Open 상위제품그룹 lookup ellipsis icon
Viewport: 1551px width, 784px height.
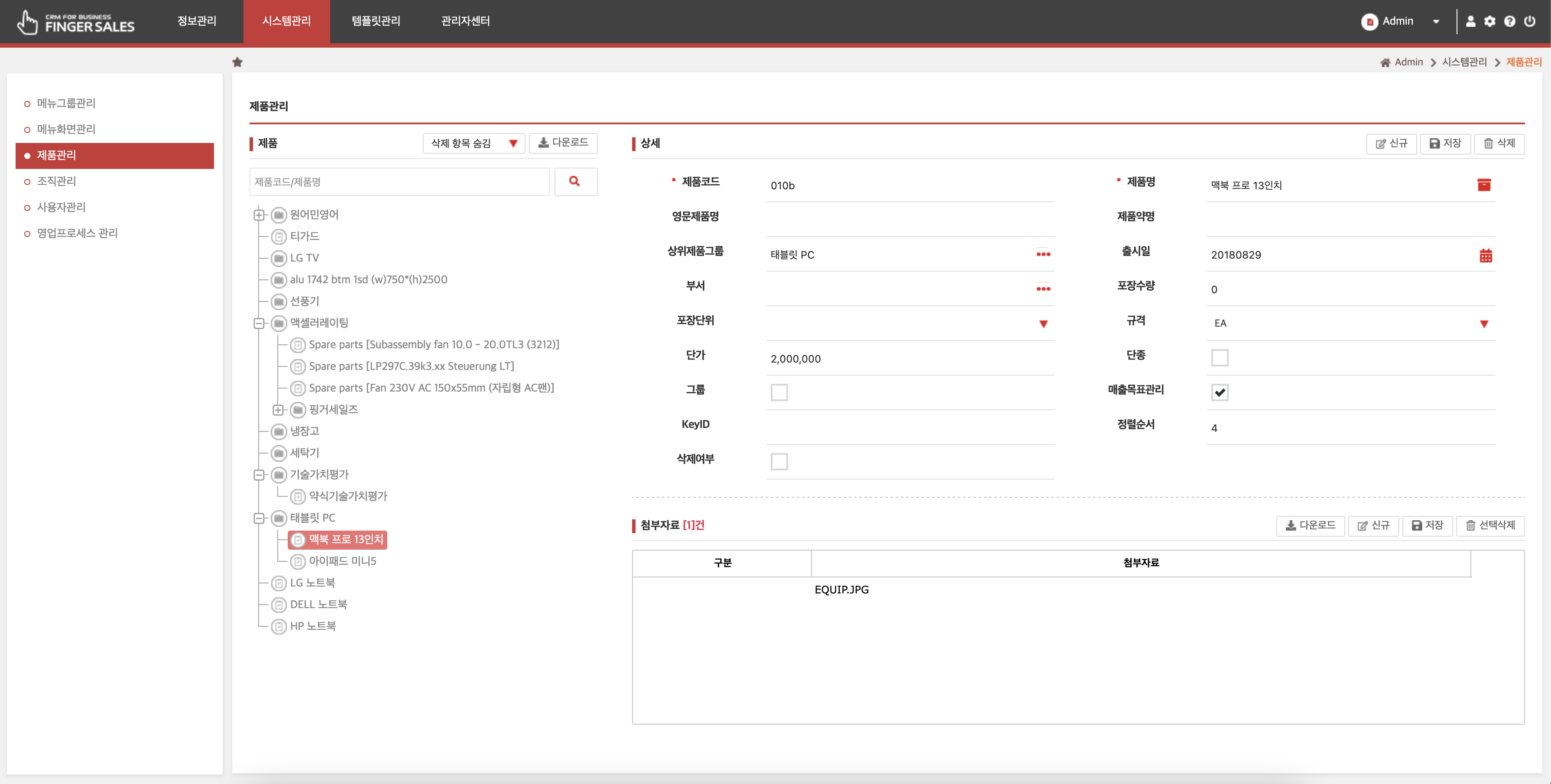(x=1043, y=254)
